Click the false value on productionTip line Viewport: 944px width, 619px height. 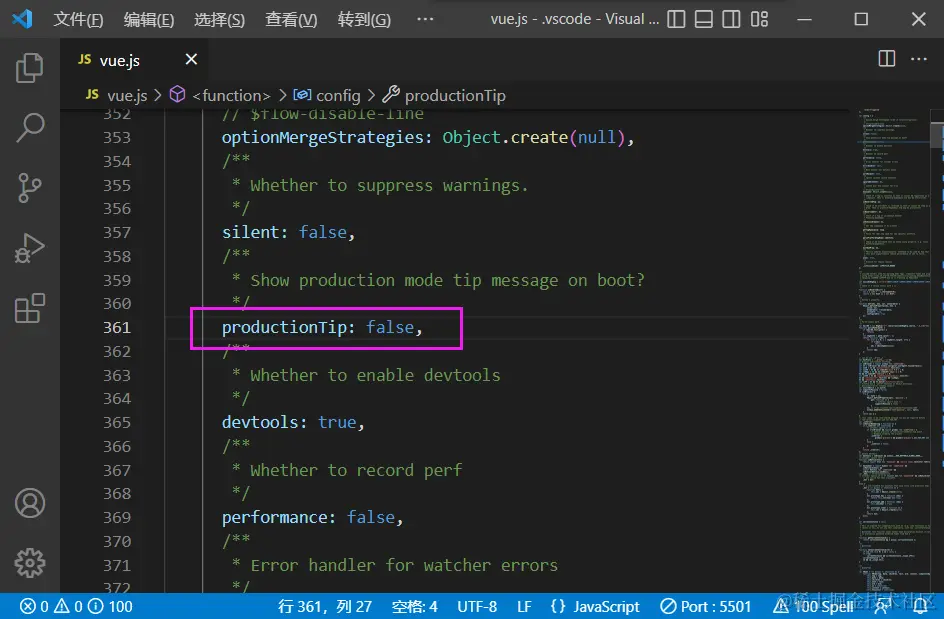click(390, 328)
